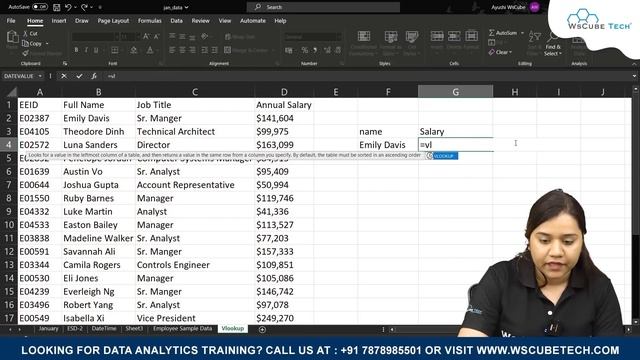Screen dimensions: 640x360
Task: Click the Align Left icon
Action: point(172,50)
